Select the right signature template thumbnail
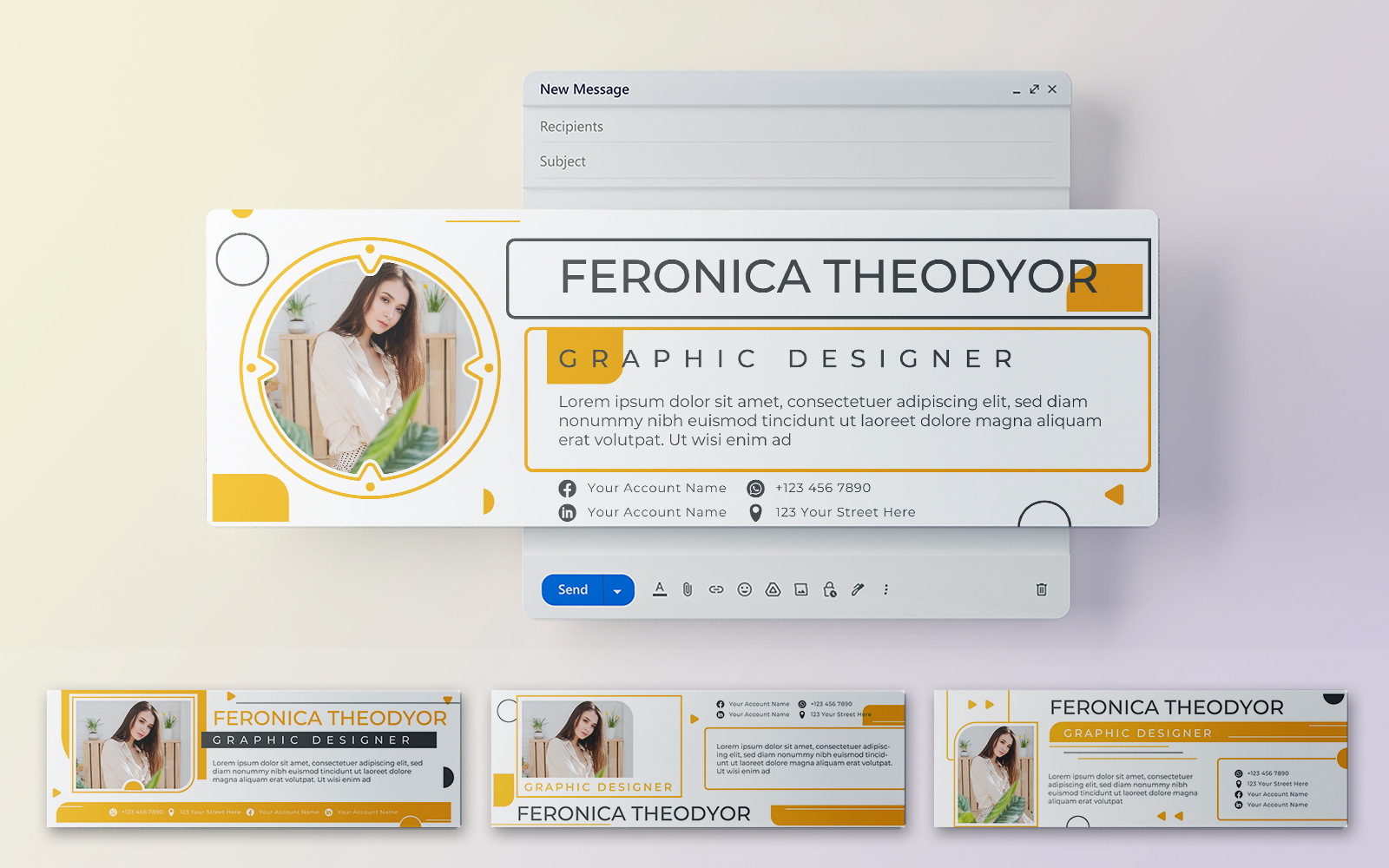 1141,758
